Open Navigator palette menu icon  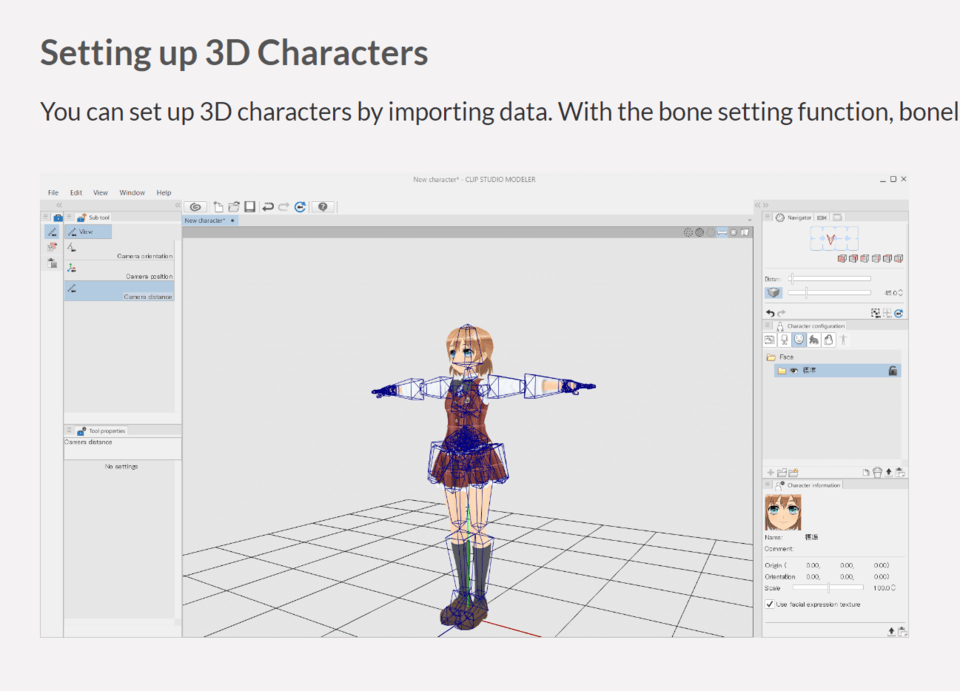click(x=767, y=217)
